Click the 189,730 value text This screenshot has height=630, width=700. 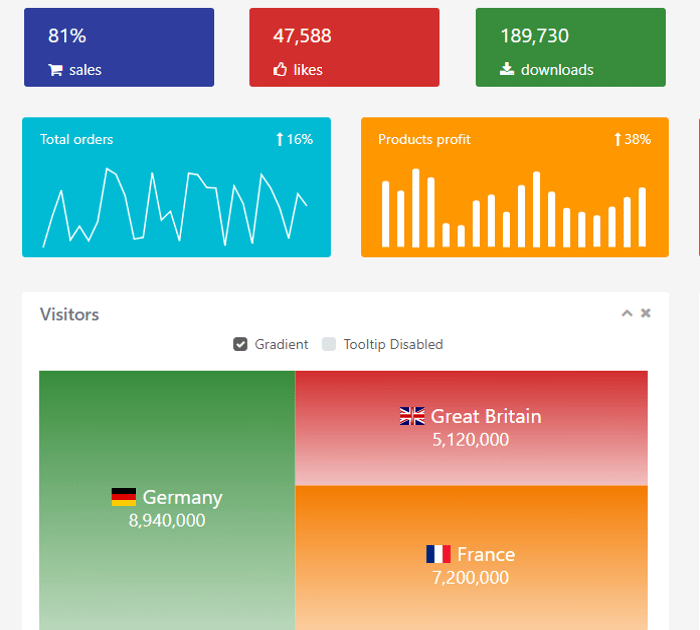[x=534, y=36]
